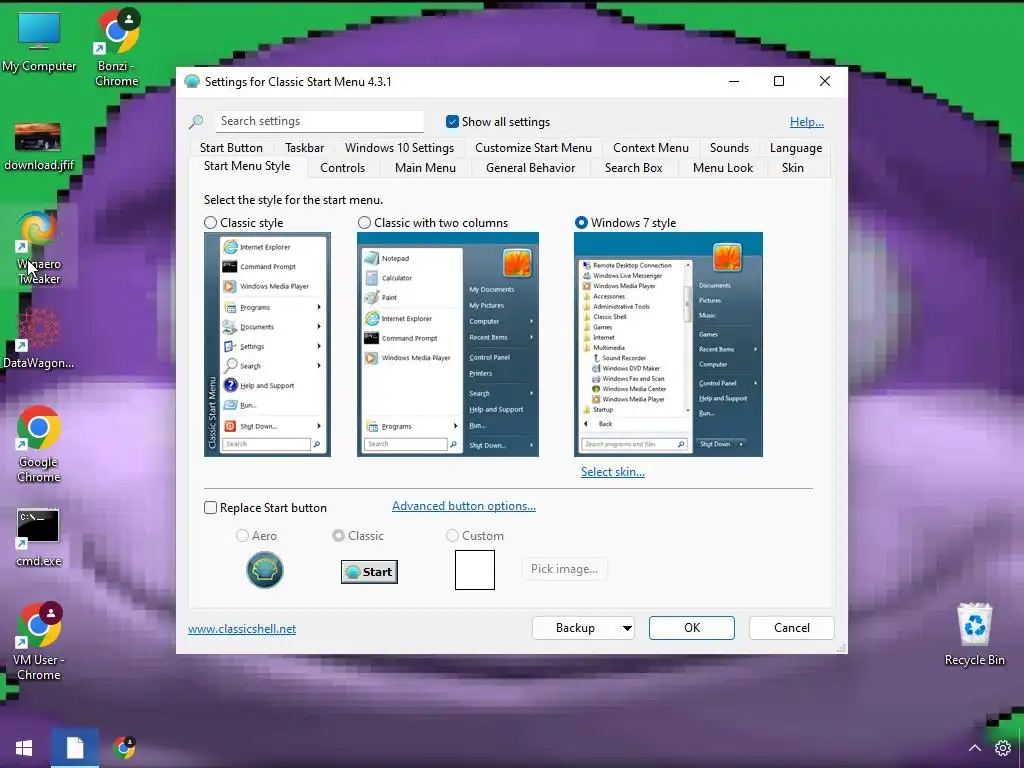The height and width of the screenshot is (768, 1024).
Task: Click the Pick image... button
Action: 564,569
